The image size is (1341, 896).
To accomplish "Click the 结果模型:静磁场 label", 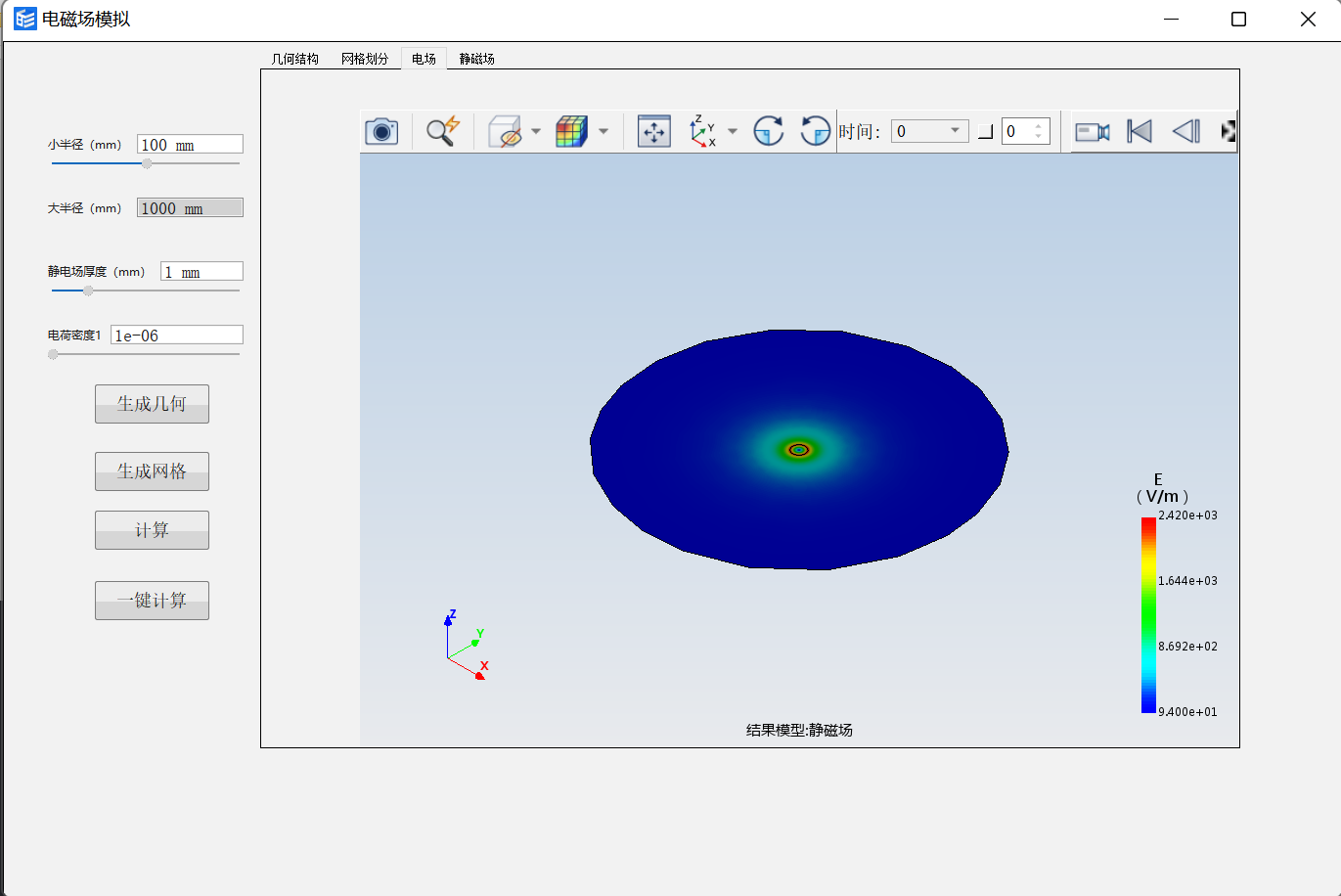I will tap(799, 731).
